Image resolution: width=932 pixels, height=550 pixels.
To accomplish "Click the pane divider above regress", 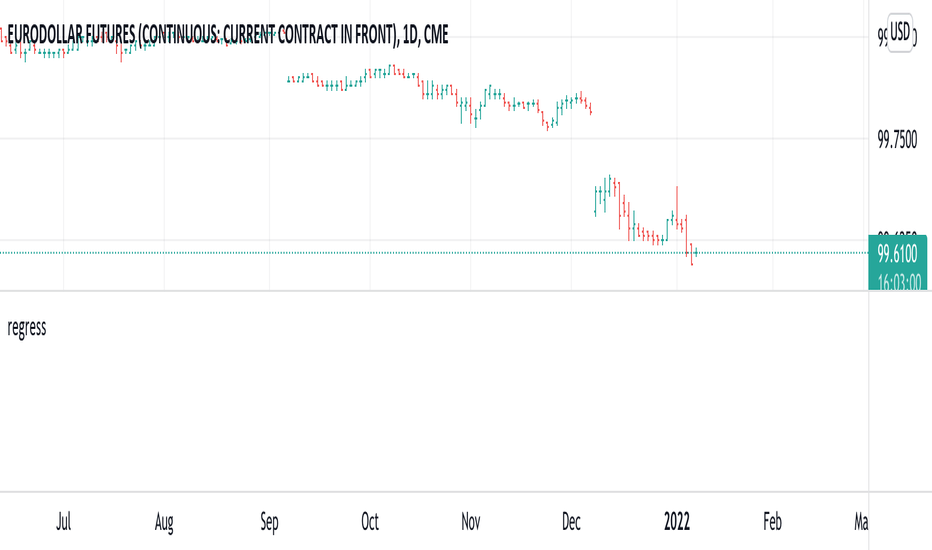I will coord(434,291).
